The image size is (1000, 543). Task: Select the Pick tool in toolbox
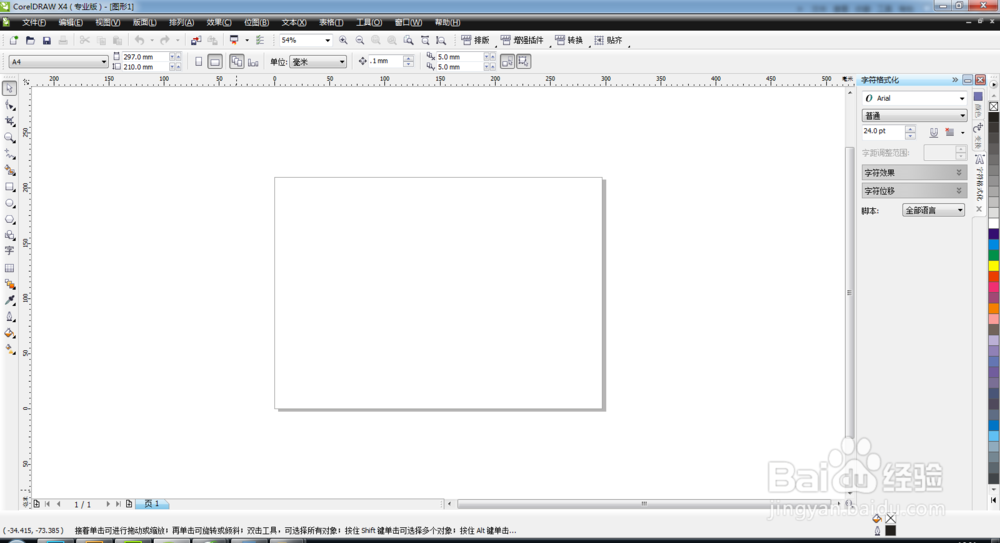(x=9, y=88)
